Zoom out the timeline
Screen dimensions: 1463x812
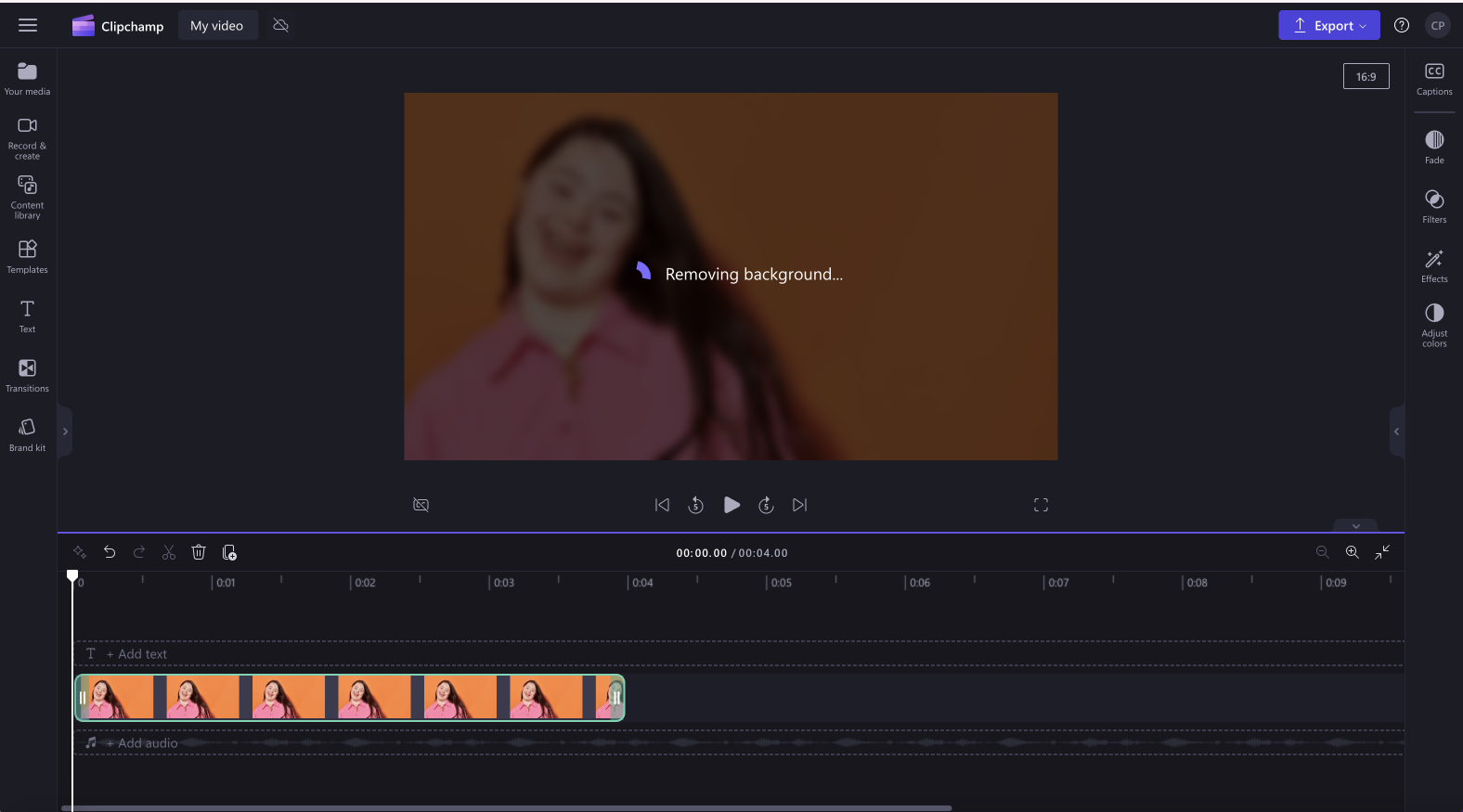1322,552
